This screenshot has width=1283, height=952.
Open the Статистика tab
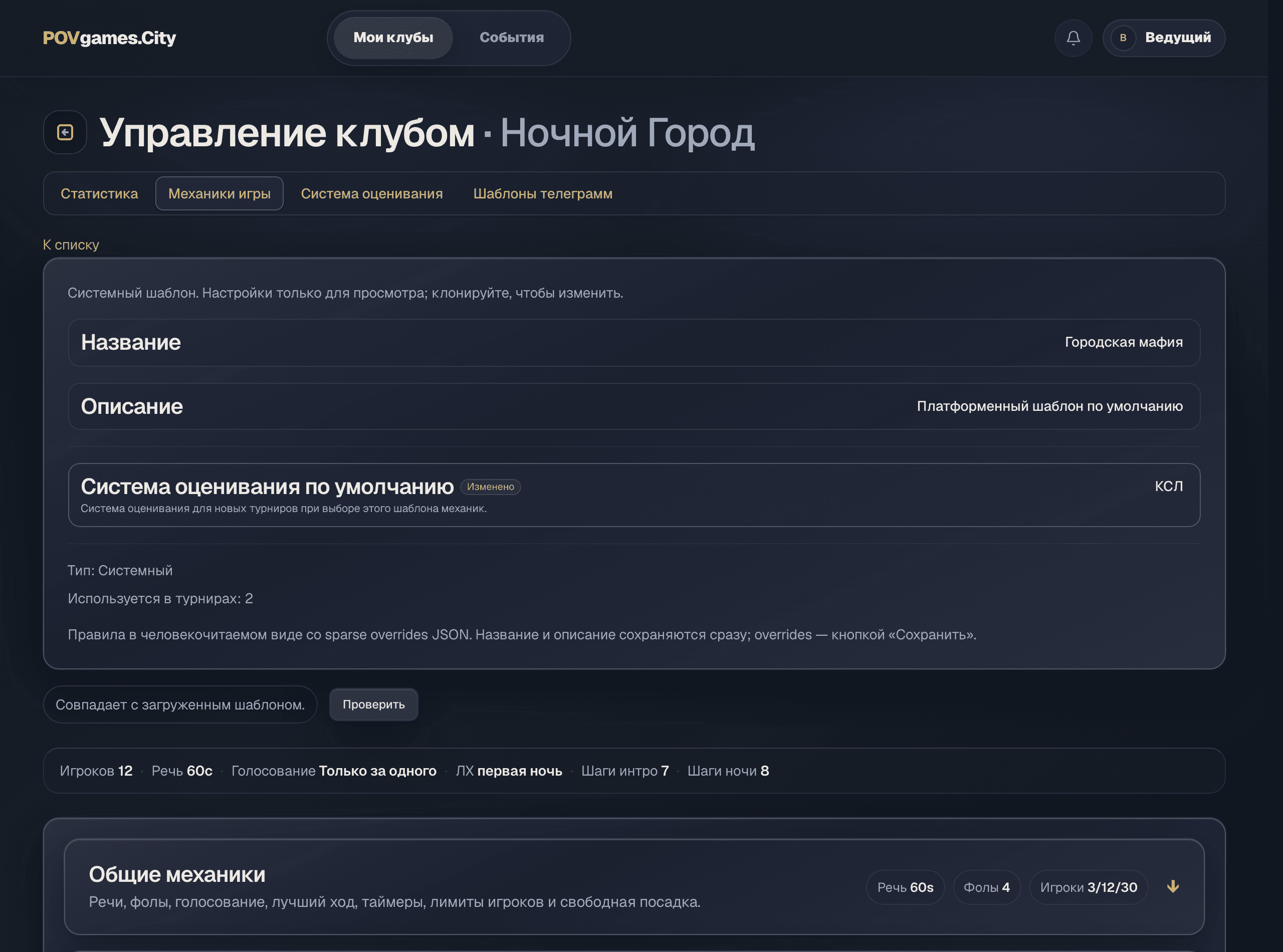tap(99, 193)
